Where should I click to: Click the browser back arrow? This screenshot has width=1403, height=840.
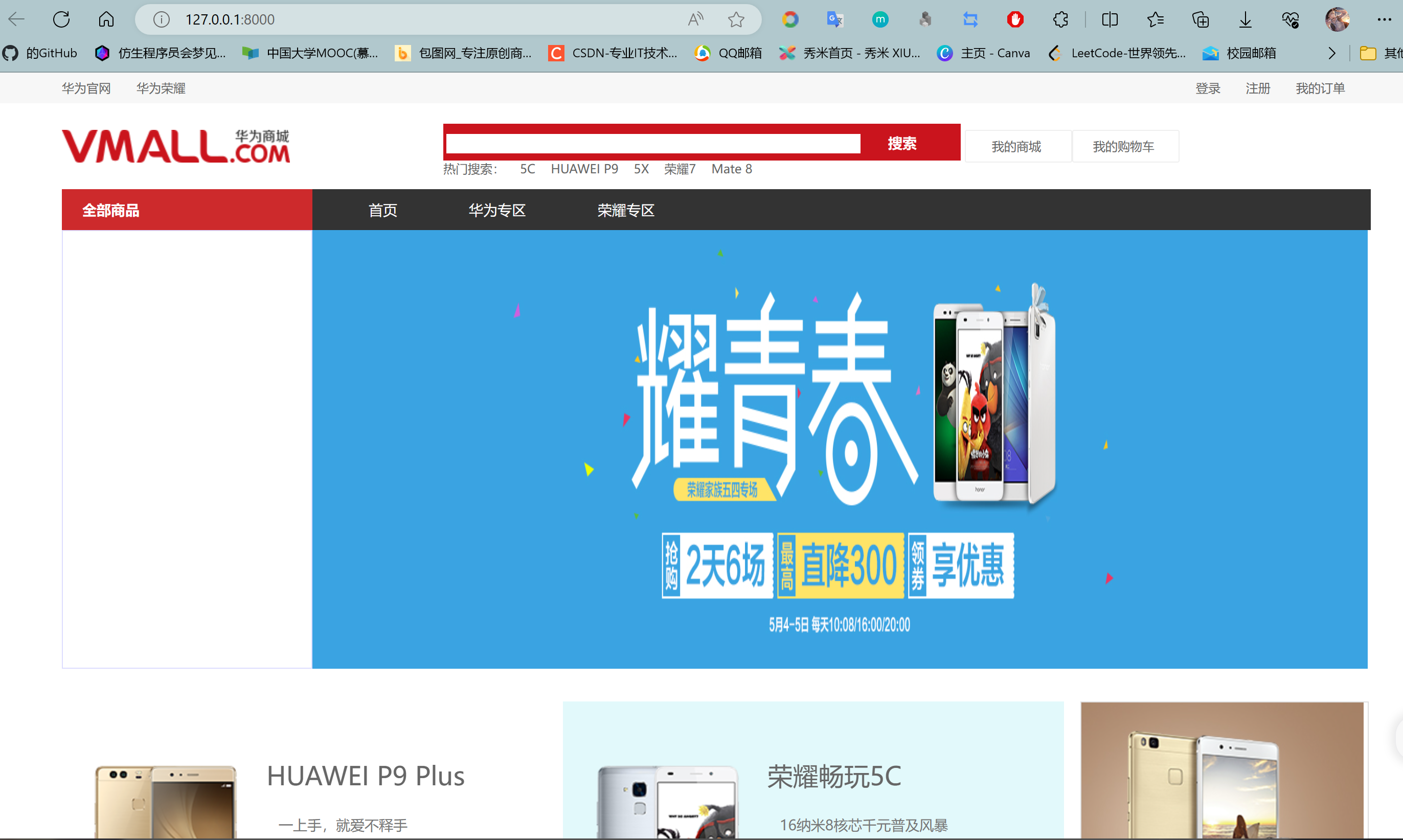pyautogui.click(x=16, y=19)
